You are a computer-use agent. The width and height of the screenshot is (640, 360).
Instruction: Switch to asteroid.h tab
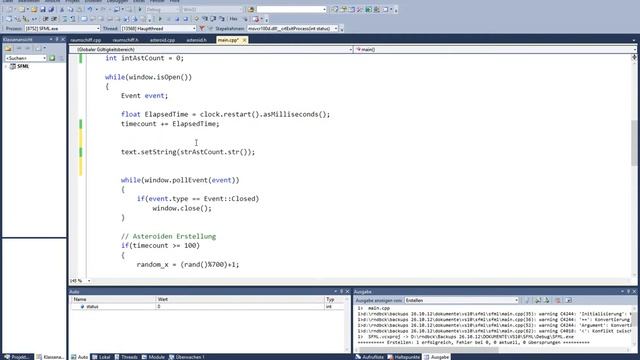[x=196, y=40]
